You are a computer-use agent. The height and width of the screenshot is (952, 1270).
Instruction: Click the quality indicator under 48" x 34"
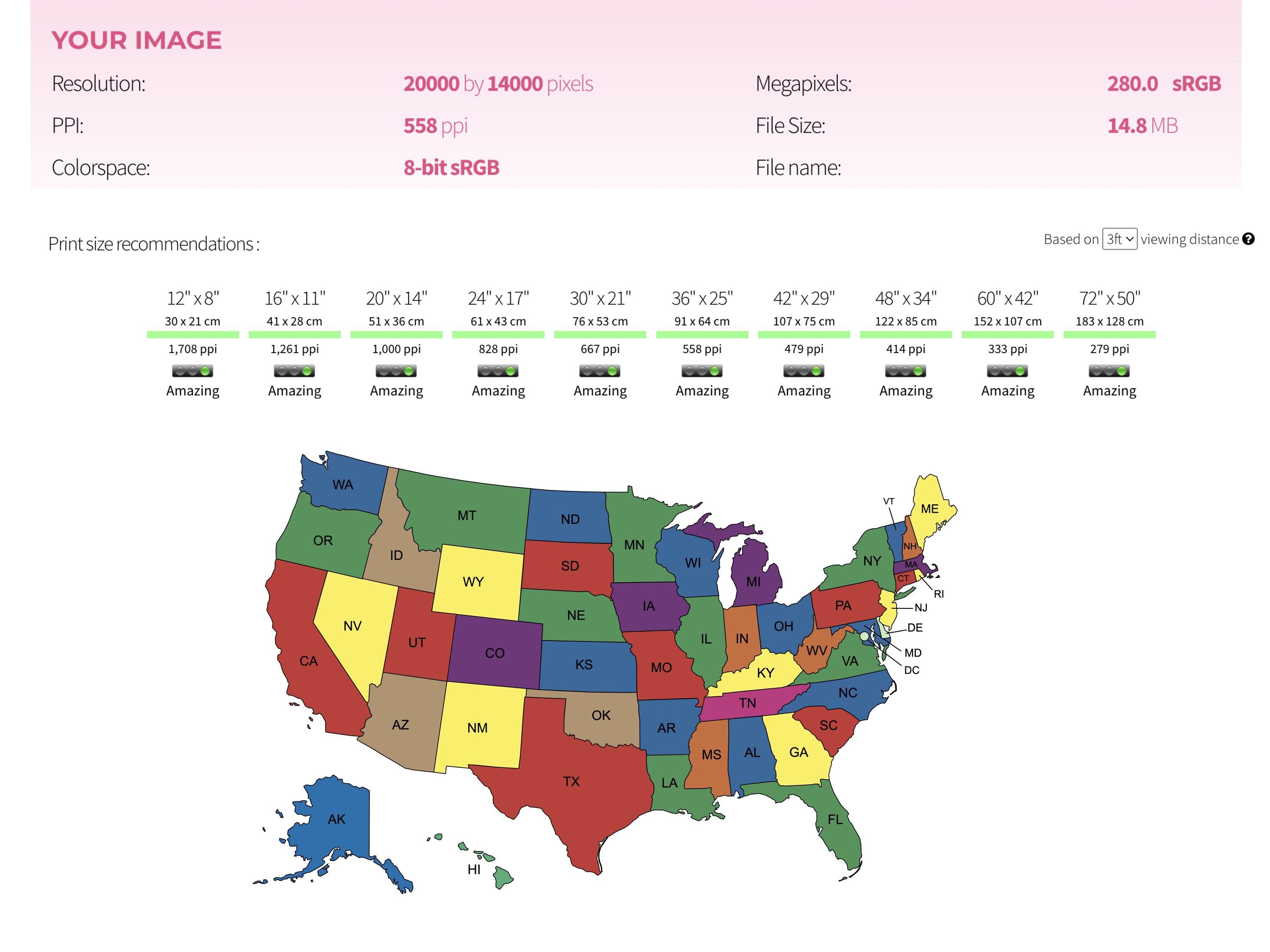coord(906,371)
